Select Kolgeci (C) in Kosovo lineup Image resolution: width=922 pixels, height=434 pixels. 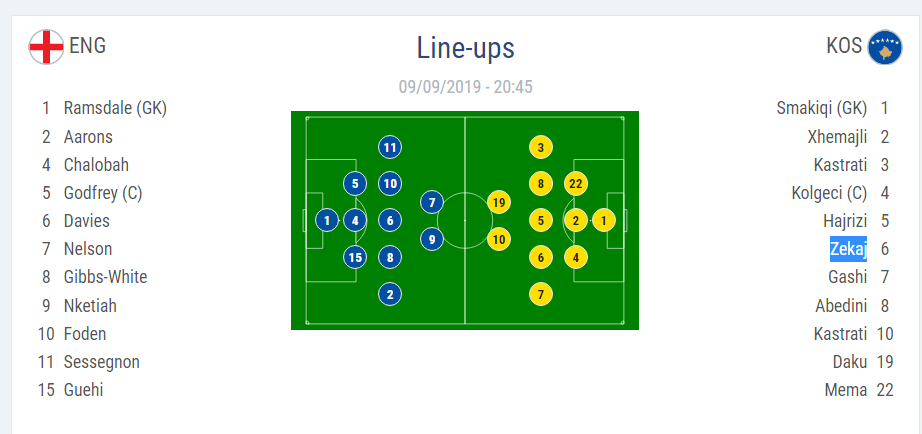[x=829, y=193]
